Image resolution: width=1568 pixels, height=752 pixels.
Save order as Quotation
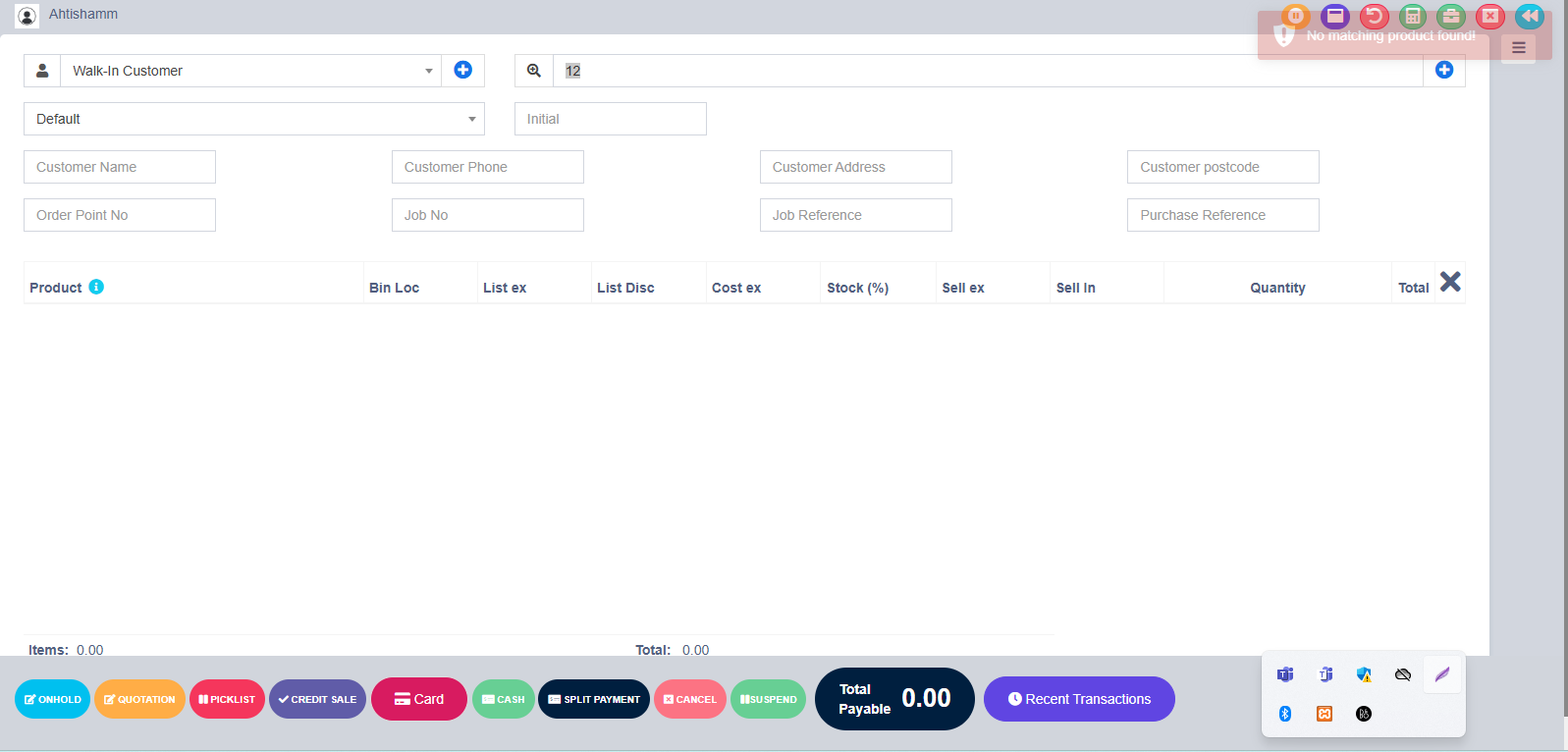pyautogui.click(x=139, y=699)
